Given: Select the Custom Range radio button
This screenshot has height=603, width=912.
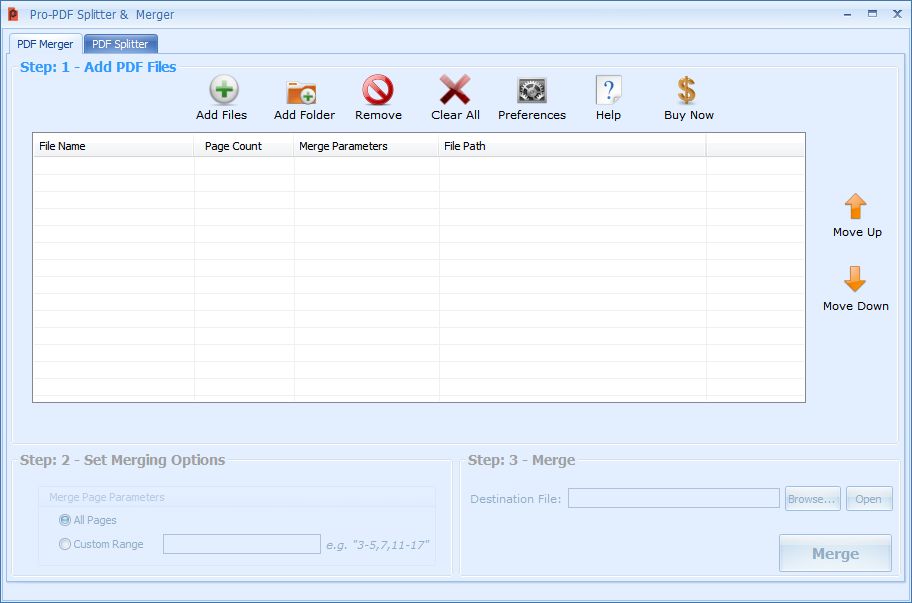Looking at the screenshot, I should click(65, 544).
